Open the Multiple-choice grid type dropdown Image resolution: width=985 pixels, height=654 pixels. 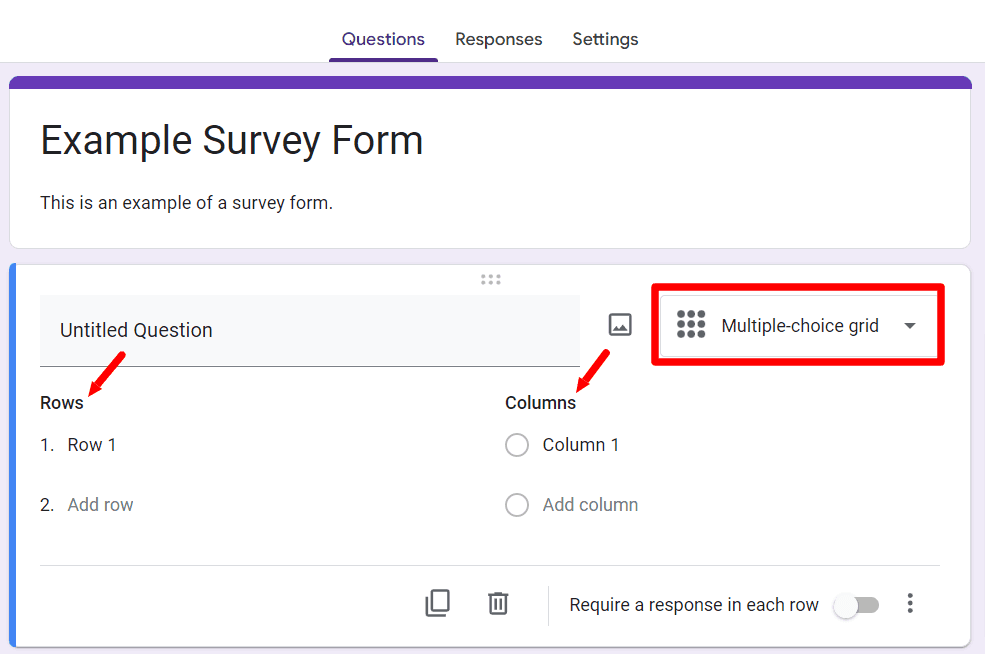pos(798,325)
